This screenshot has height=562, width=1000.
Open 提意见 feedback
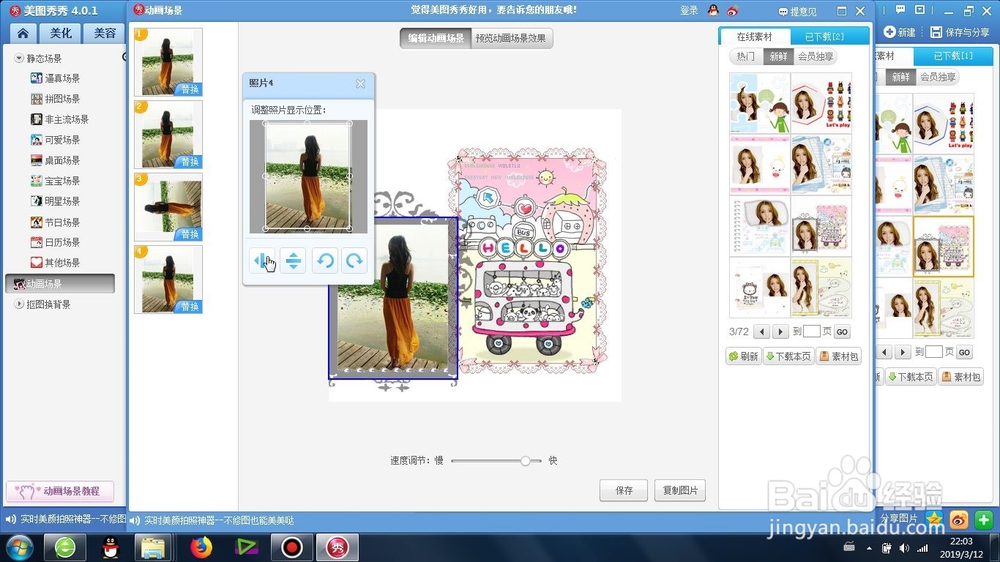click(x=797, y=11)
